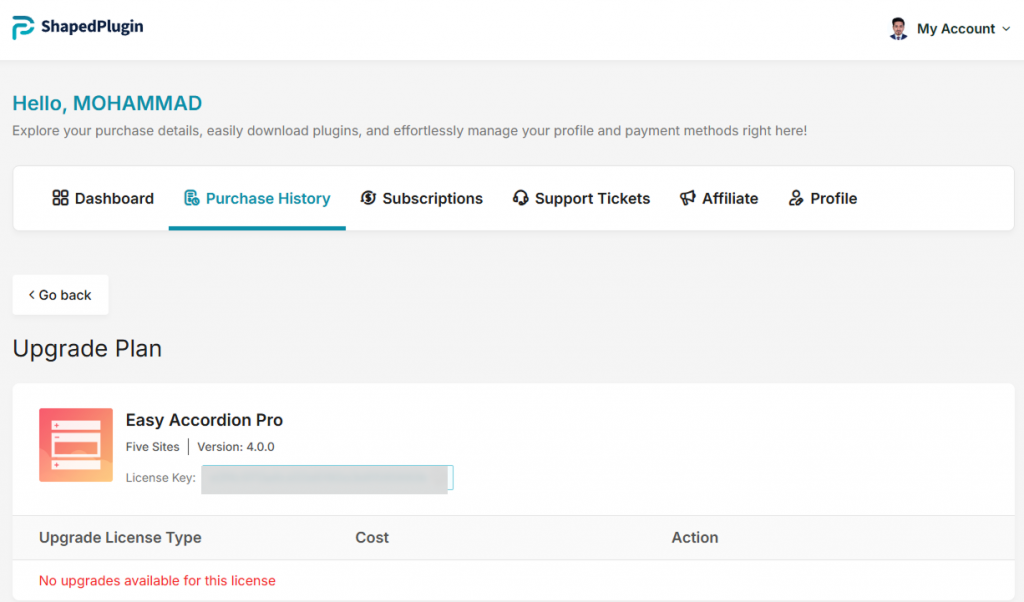
Task: Click the Support Tickets headset icon
Action: pos(521,198)
